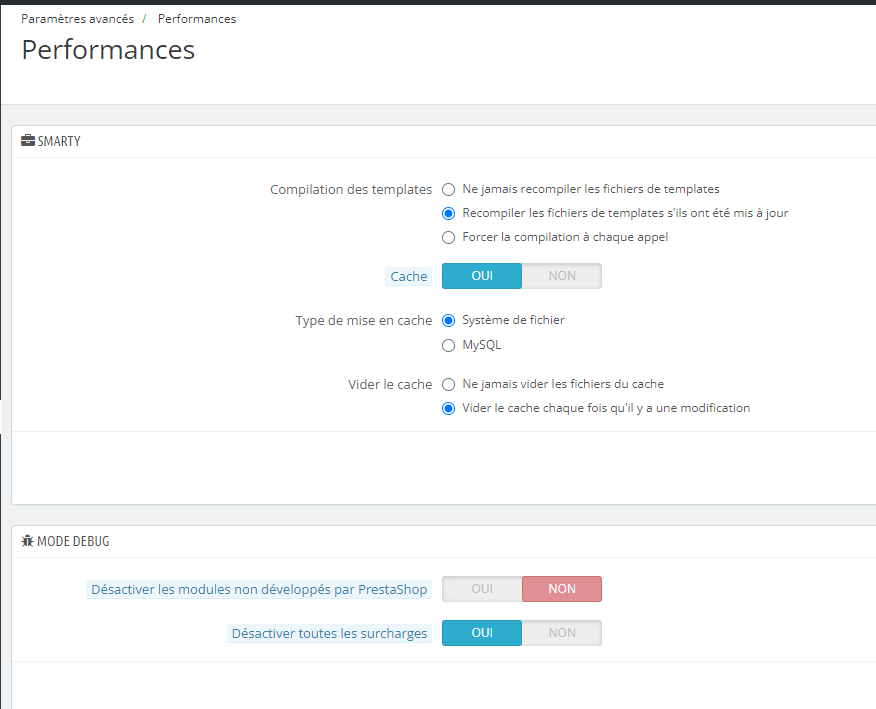Select 'Ne jamais recompiler les fichiers de templates'
Image resolution: width=876 pixels, height=709 pixels.
449,189
